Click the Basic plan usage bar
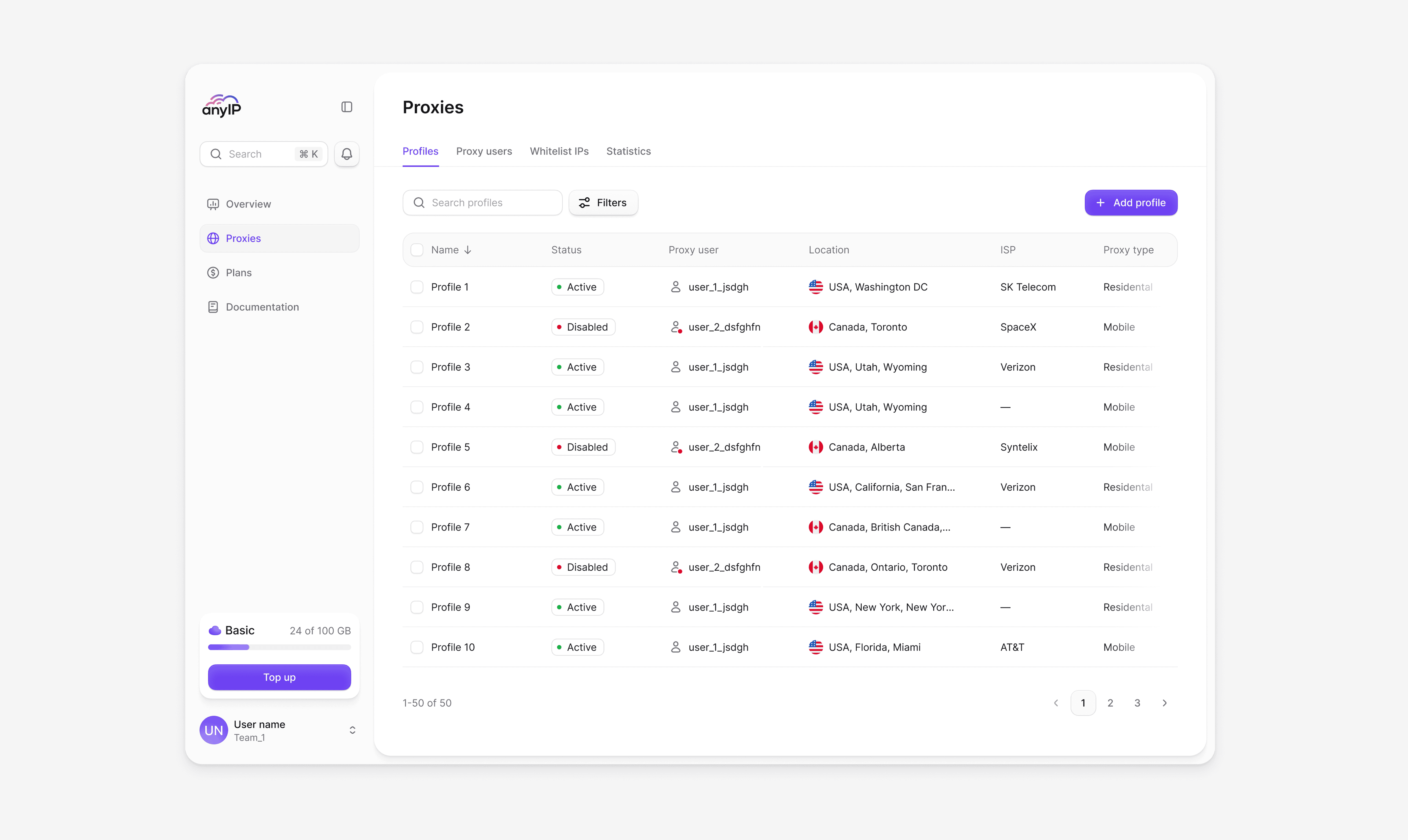The image size is (1408, 840). coord(279,647)
